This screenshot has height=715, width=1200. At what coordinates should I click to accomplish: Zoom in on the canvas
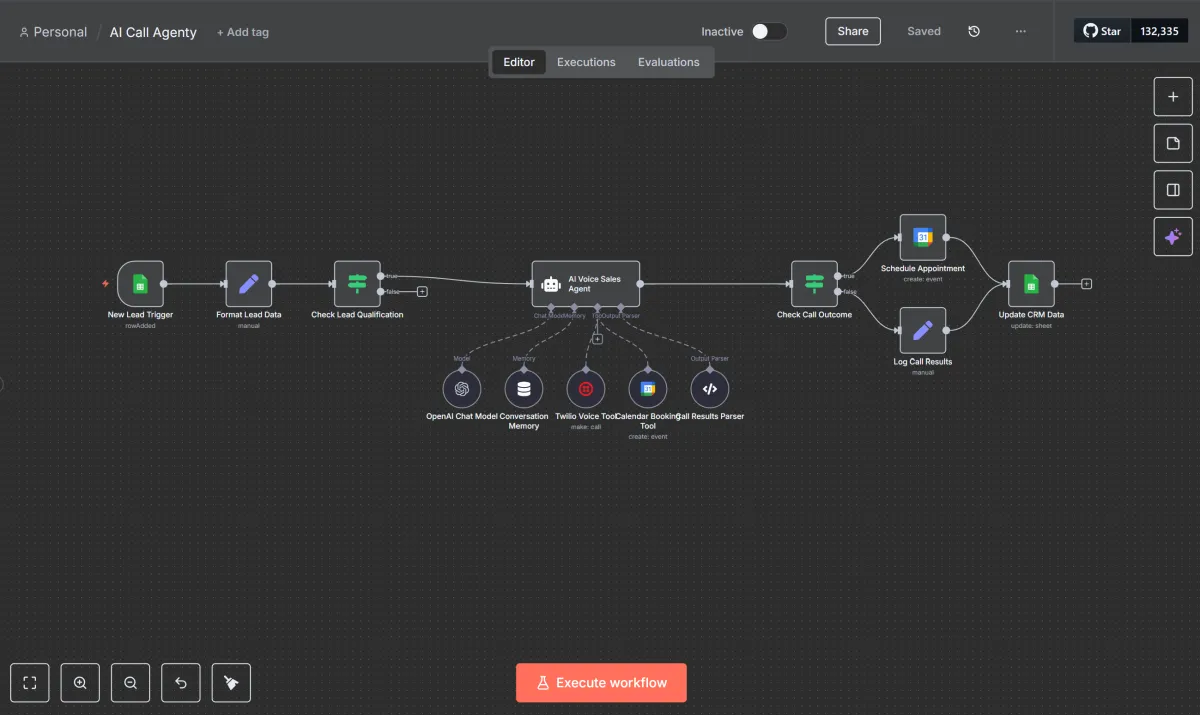(x=80, y=683)
